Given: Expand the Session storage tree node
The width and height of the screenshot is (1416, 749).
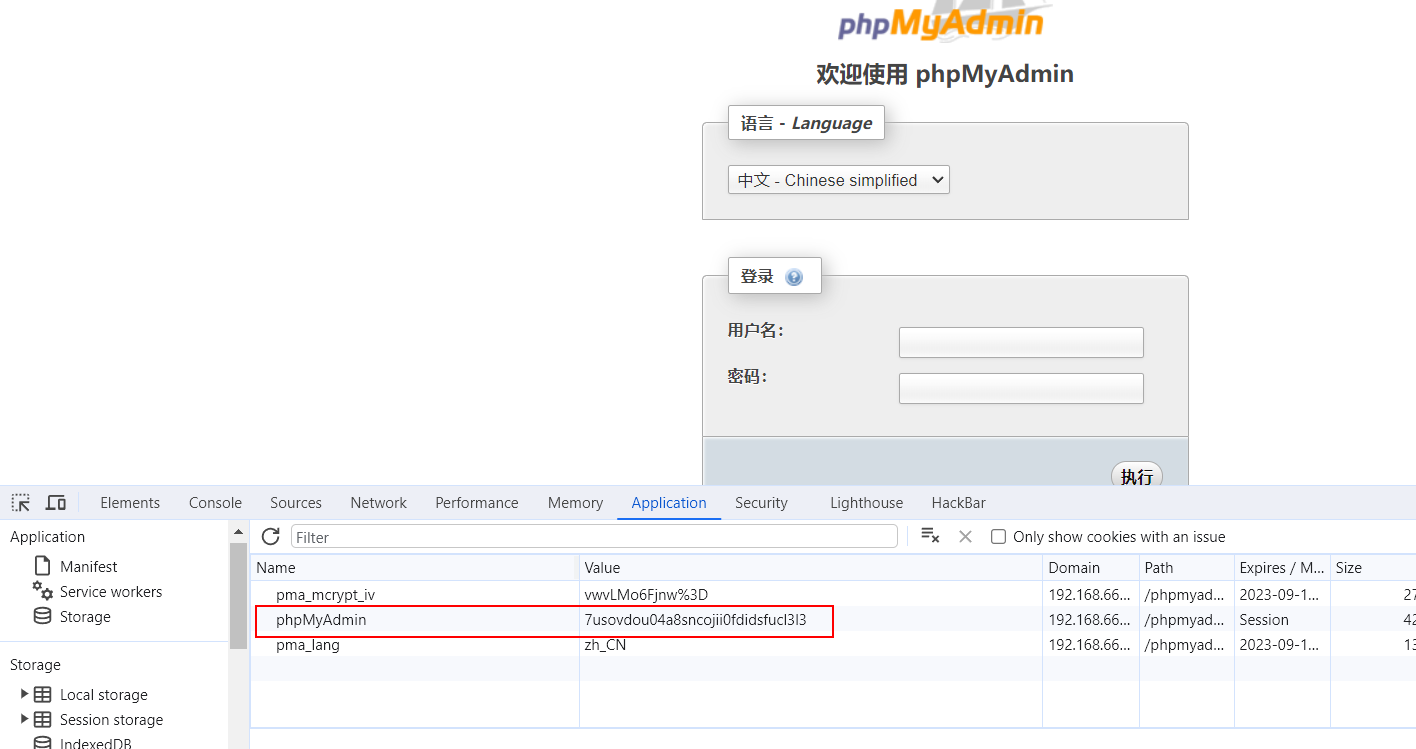Looking at the screenshot, I should click(x=25, y=719).
